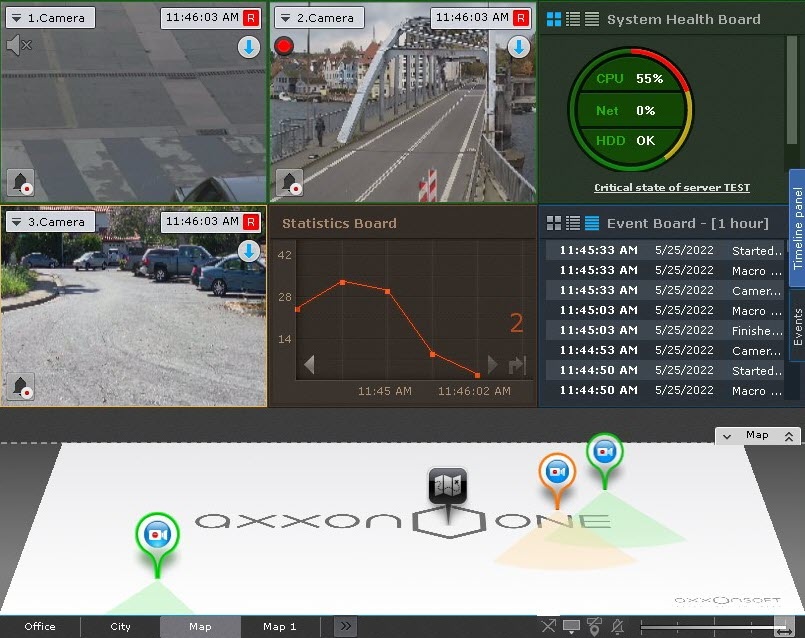Expand the additional layouts double-arrow
805x638 pixels.
(x=344, y=626)
